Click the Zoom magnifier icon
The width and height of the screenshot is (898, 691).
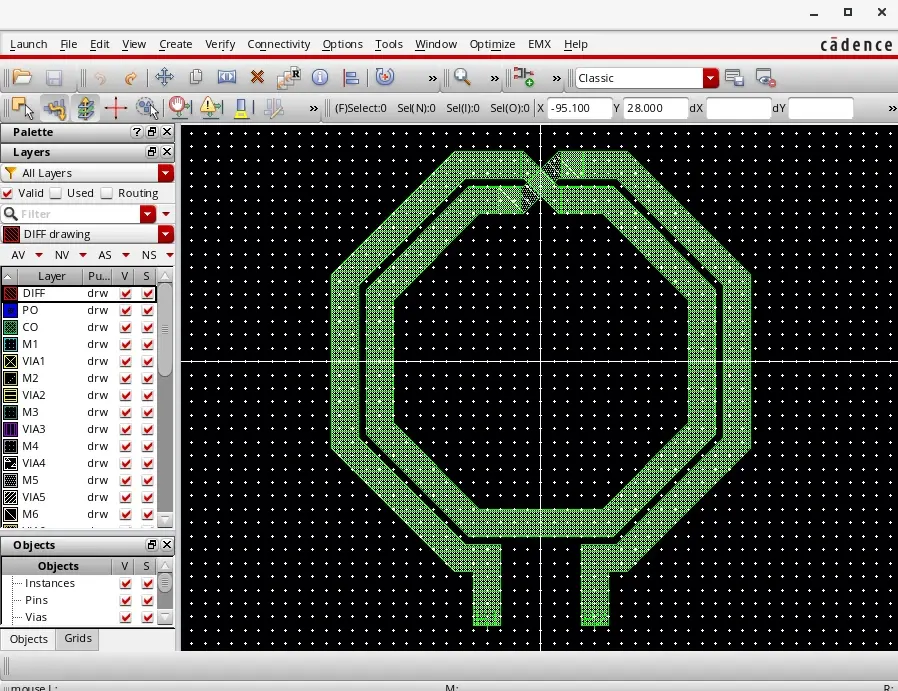462,77
